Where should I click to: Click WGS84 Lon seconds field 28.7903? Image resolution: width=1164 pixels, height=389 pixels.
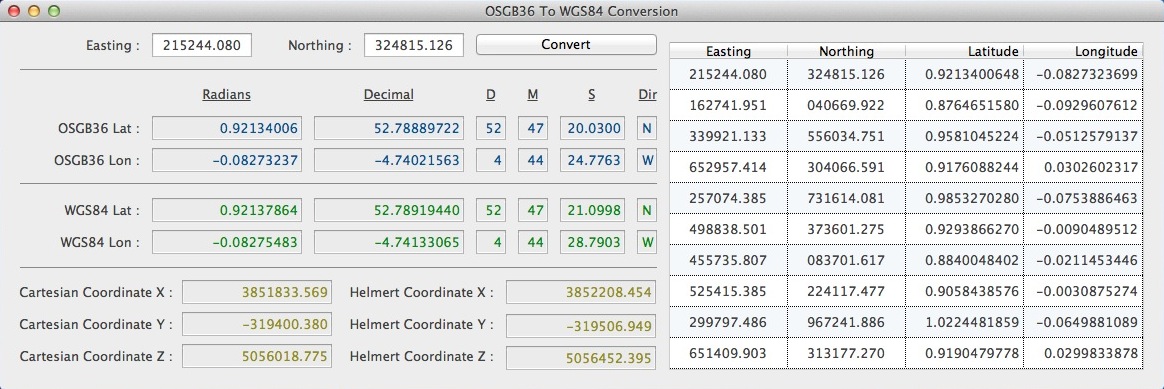[x=592, y=242]
